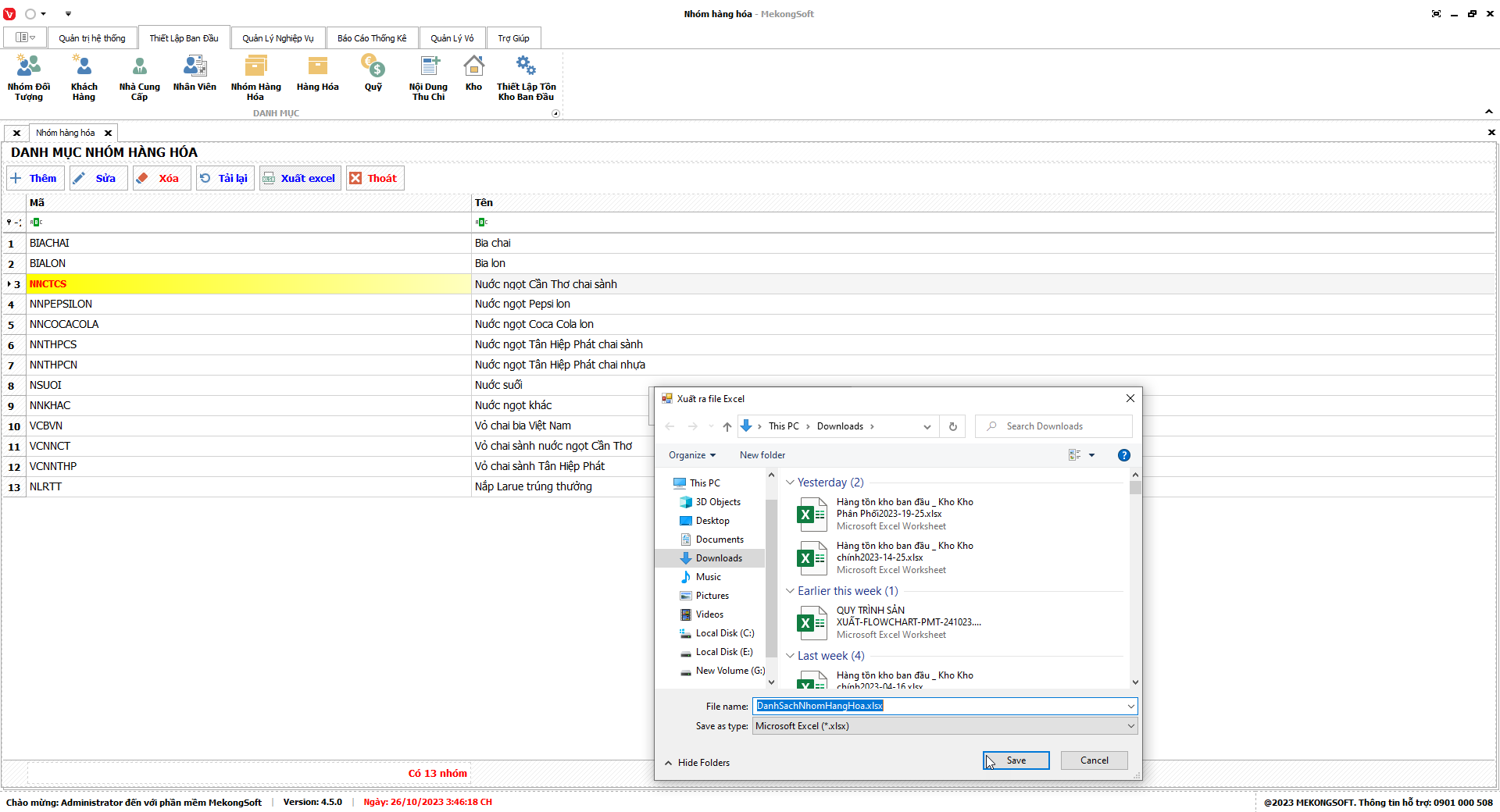This screenshot has height=812, width=1500.
Task: Select Downloads in the folder tree
Action: (719, 558)
